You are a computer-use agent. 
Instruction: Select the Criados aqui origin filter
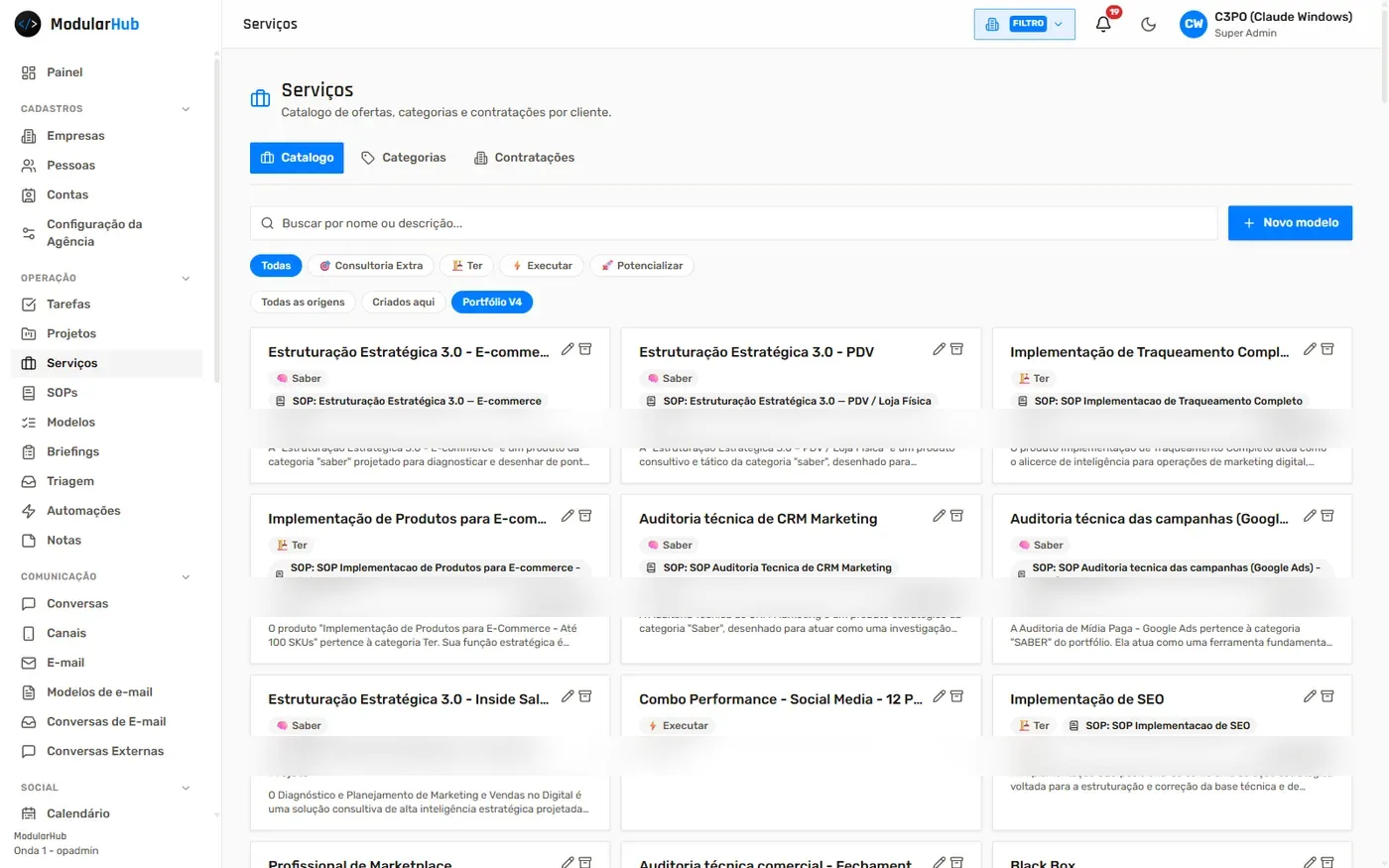403,302
